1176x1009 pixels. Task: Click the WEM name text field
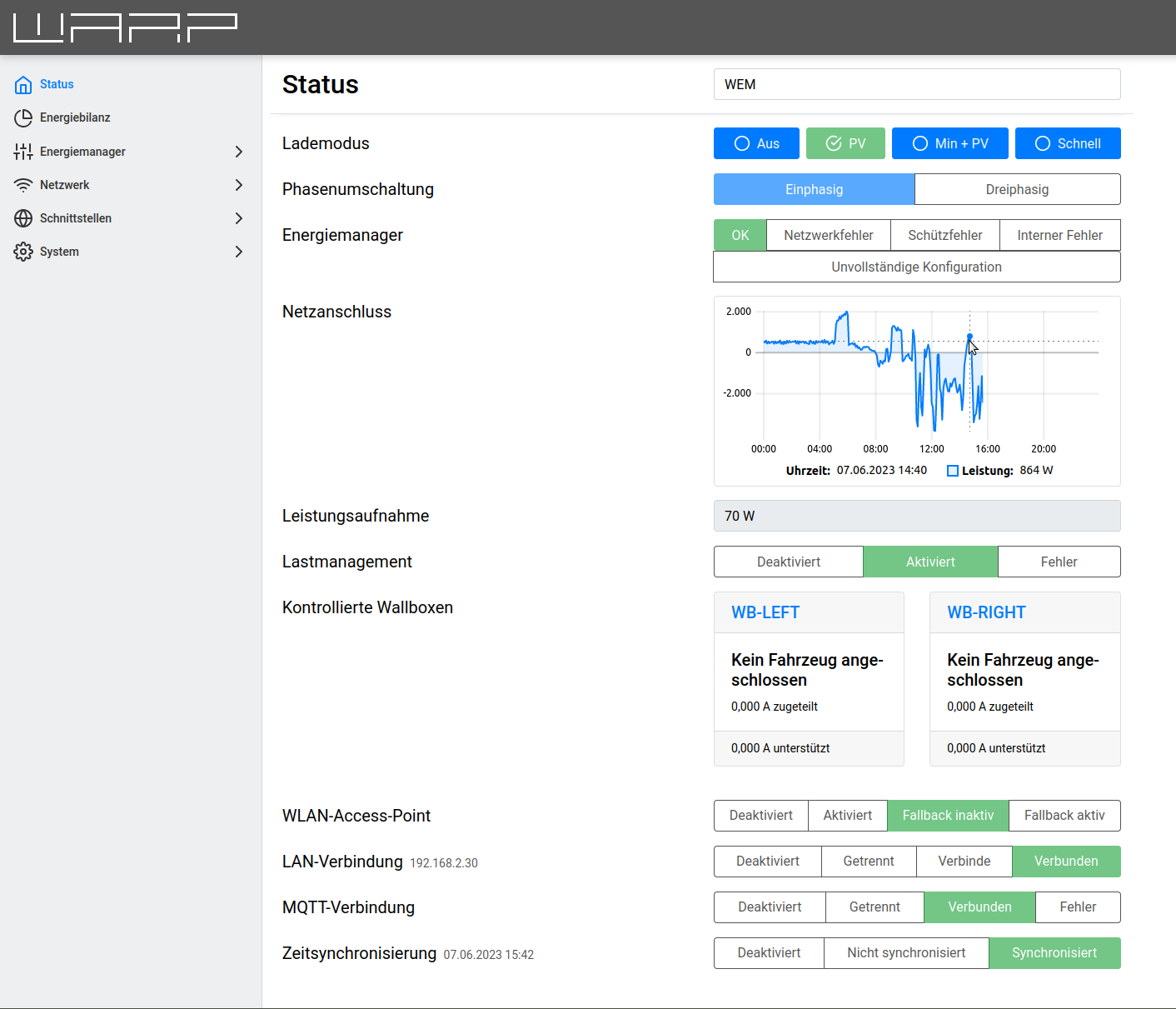pos(916,84)
